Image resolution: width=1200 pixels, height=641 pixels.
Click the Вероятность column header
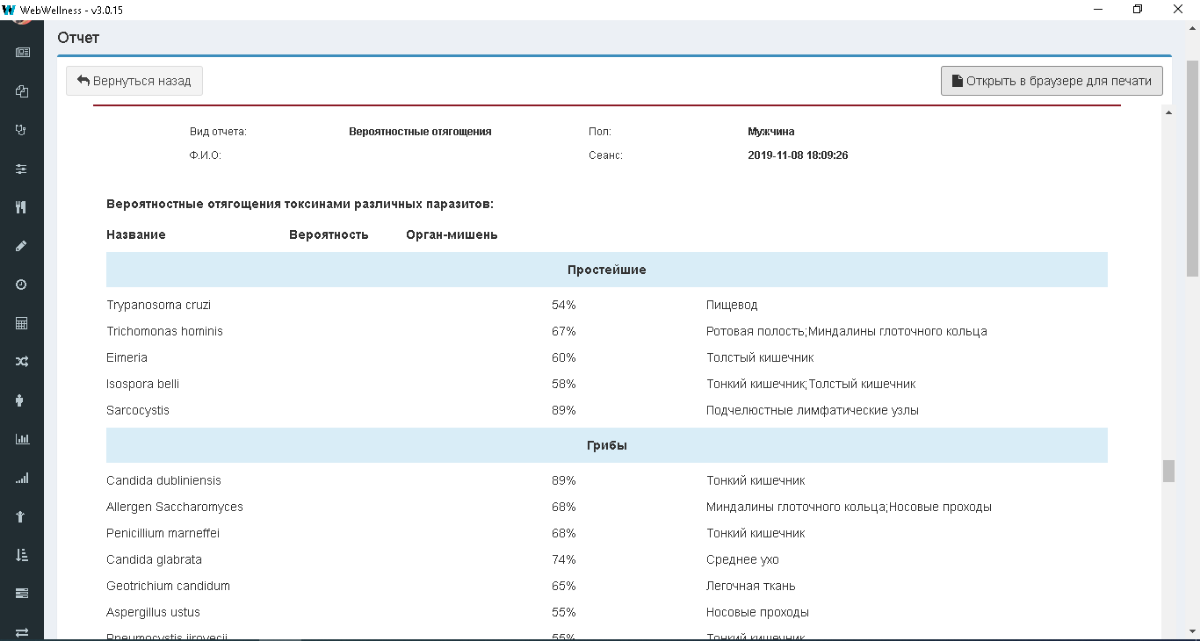[329, 235]
